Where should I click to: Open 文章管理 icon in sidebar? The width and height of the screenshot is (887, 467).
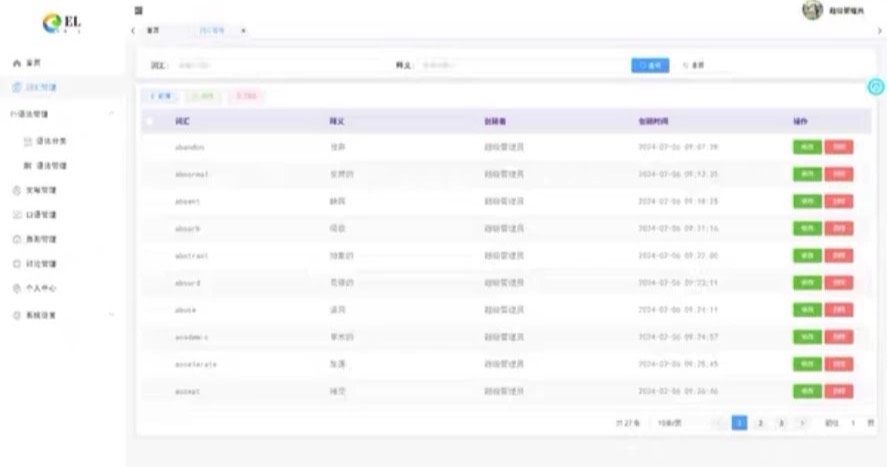(16, 190)
